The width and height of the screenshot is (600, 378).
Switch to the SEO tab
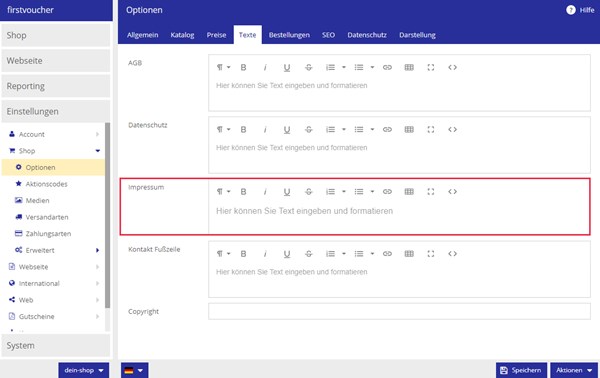(328, 35)
